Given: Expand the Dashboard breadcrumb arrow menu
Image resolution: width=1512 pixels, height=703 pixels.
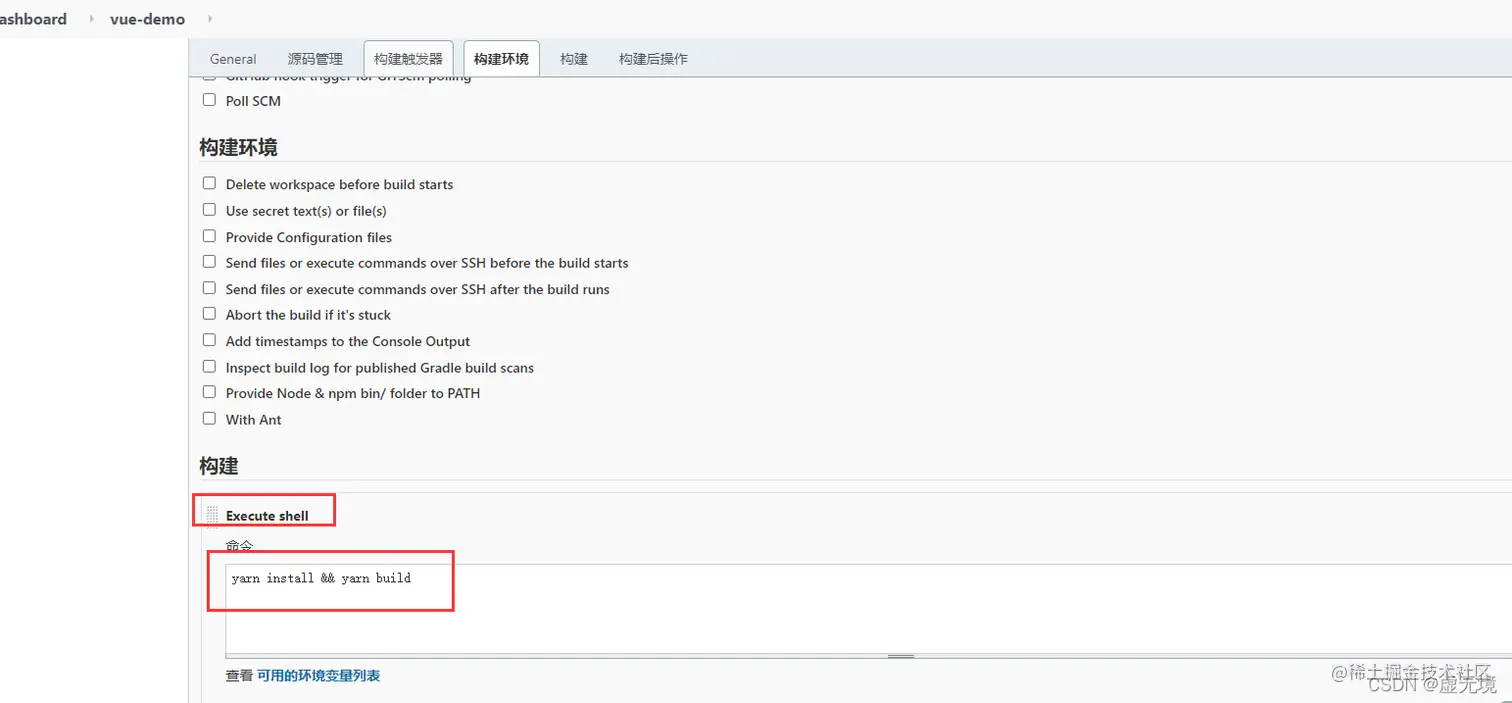Looking at the screenshot, I should coord(91,19).
